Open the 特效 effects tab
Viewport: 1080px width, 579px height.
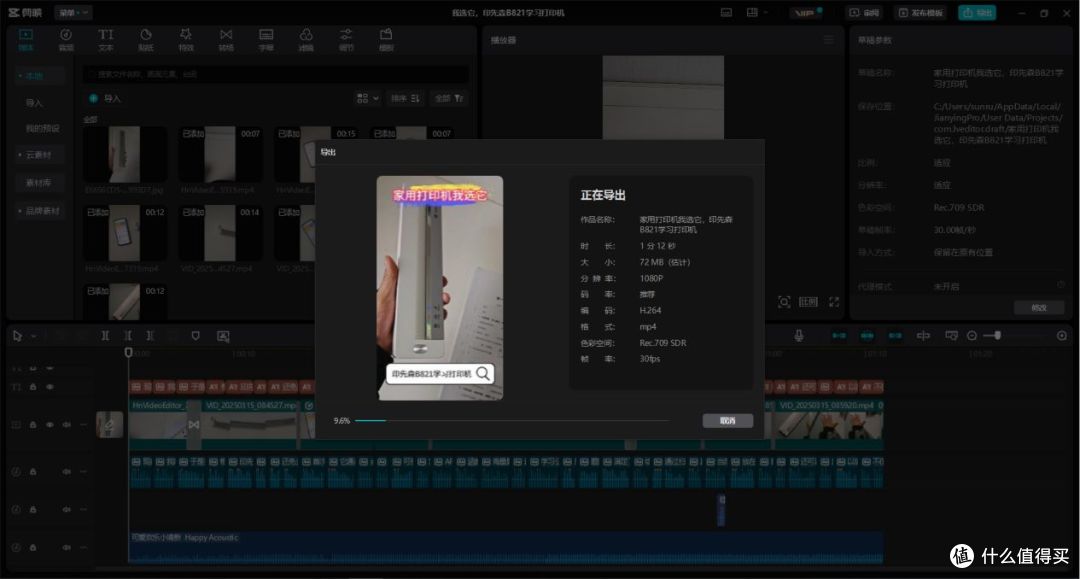point(186,40)
